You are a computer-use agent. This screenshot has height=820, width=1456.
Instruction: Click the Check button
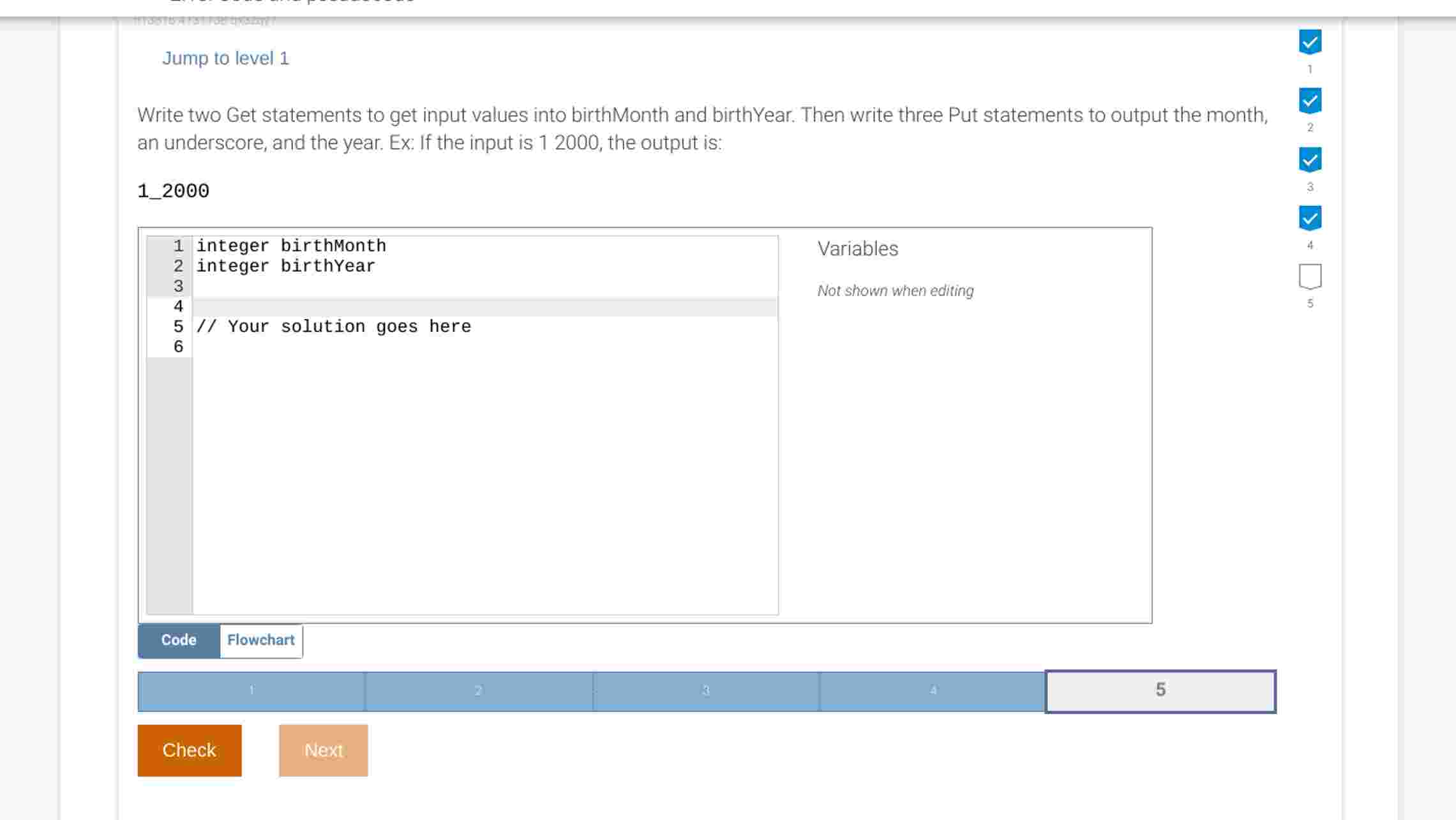pyautogui.click(x=189, y=750)
